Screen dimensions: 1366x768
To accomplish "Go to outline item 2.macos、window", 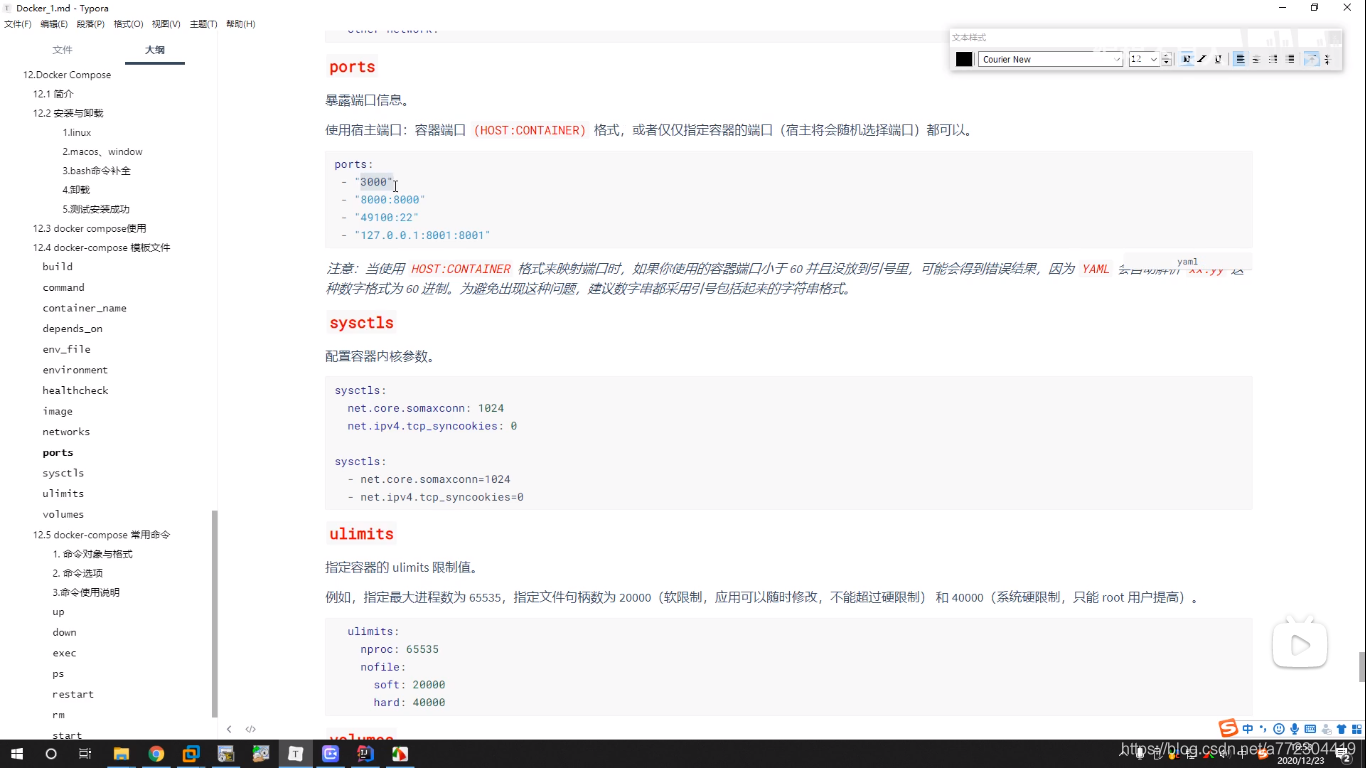I will point(102,152).
